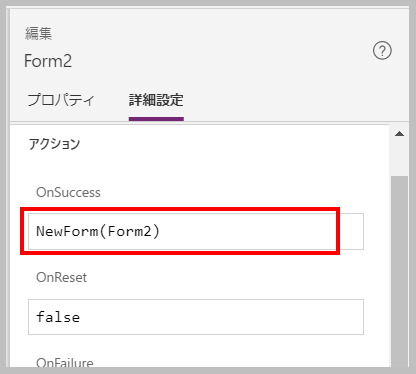Click the panel's vertical scrollbar thumb
Image resolution: width=416 pixels, height=374 pixels.
(x=399, y=271)
